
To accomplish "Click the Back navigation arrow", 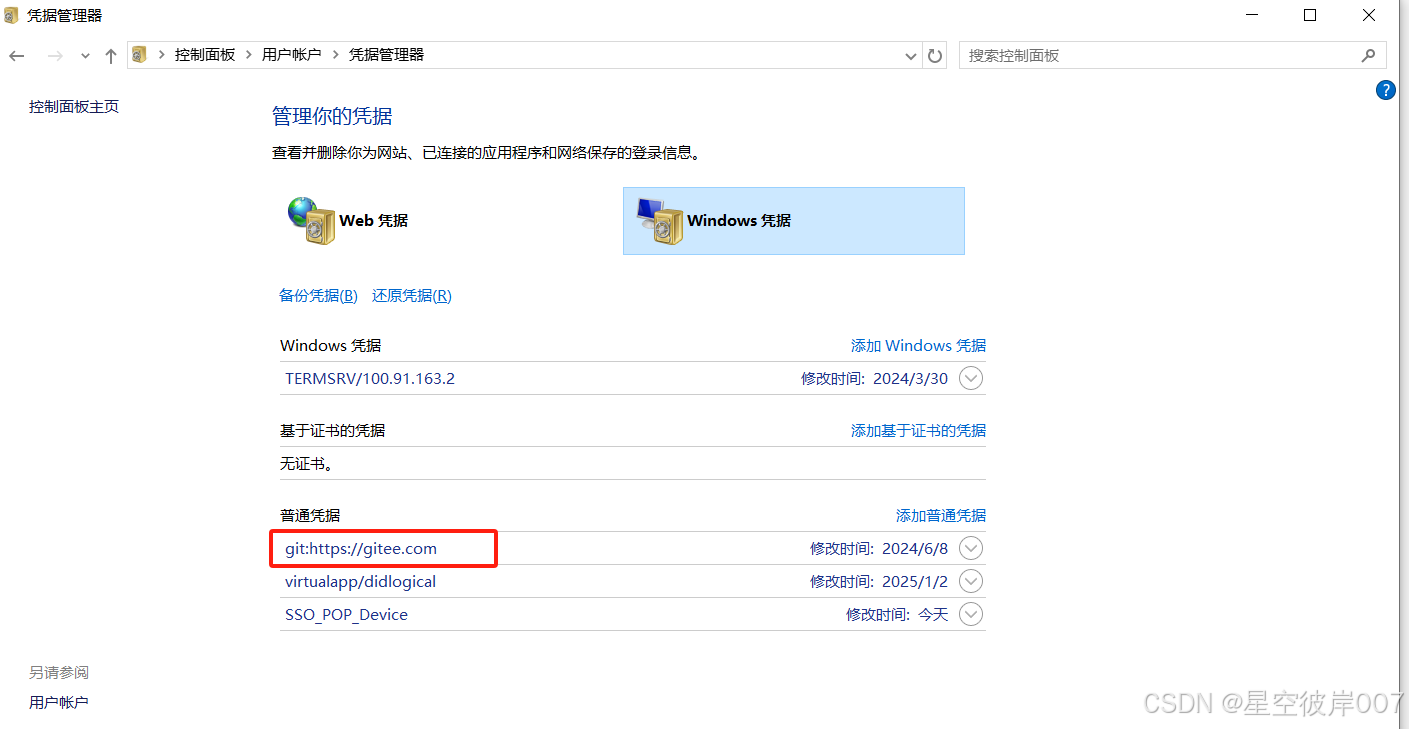I will [16, 56].
